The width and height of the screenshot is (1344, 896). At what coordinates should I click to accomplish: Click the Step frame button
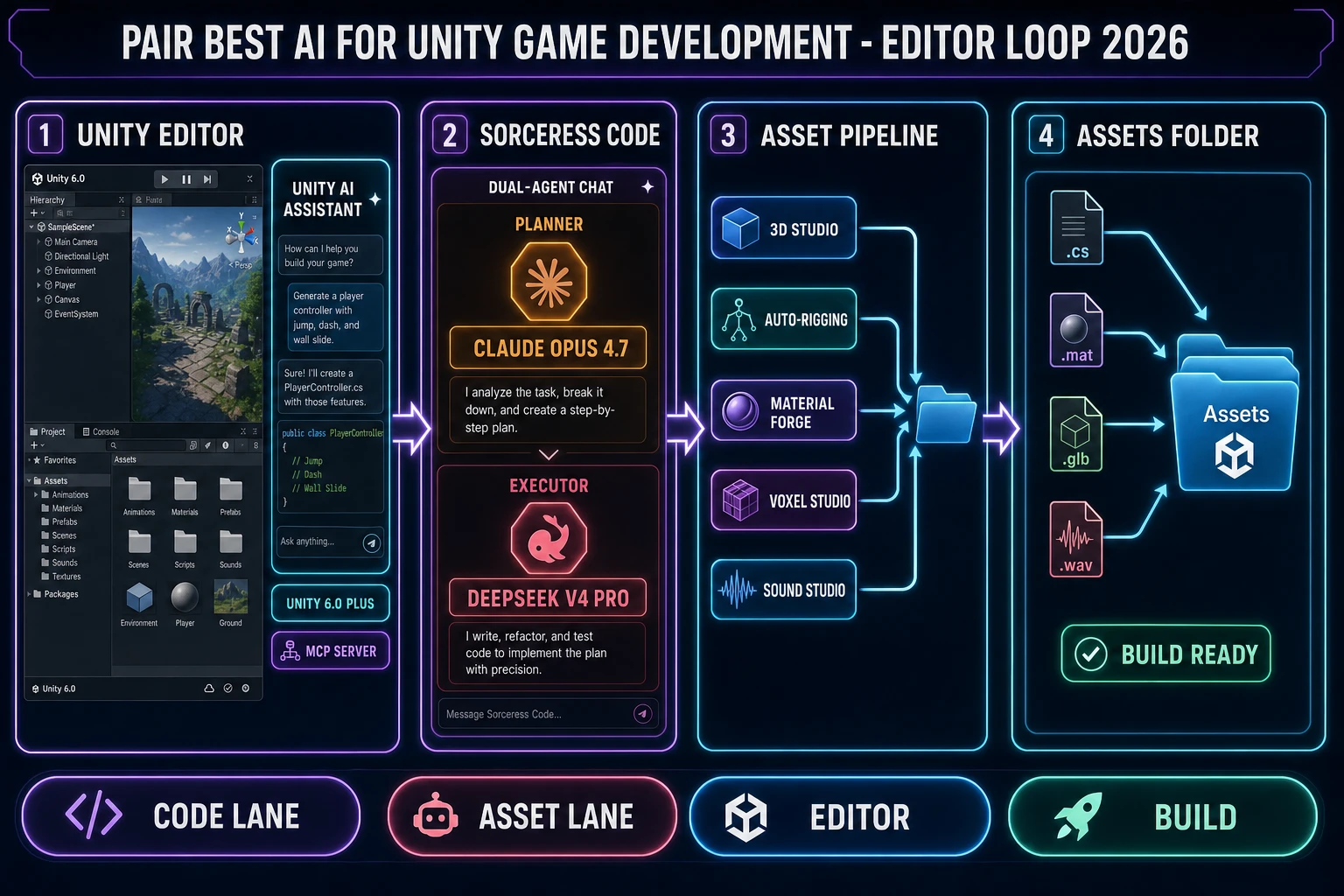click(207, 179)
